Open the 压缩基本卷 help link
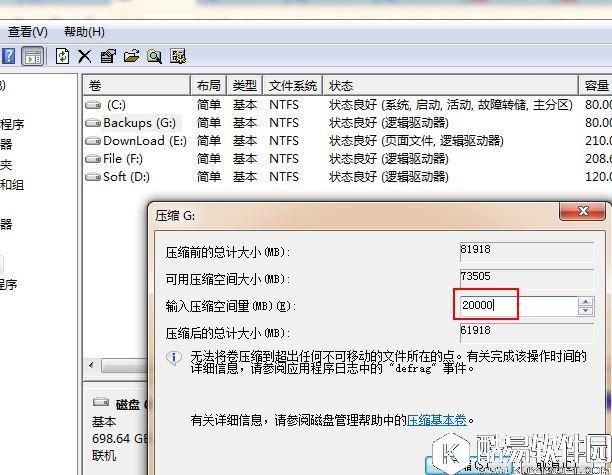Screen dimensions: 612x475 [x=437, y=420]
